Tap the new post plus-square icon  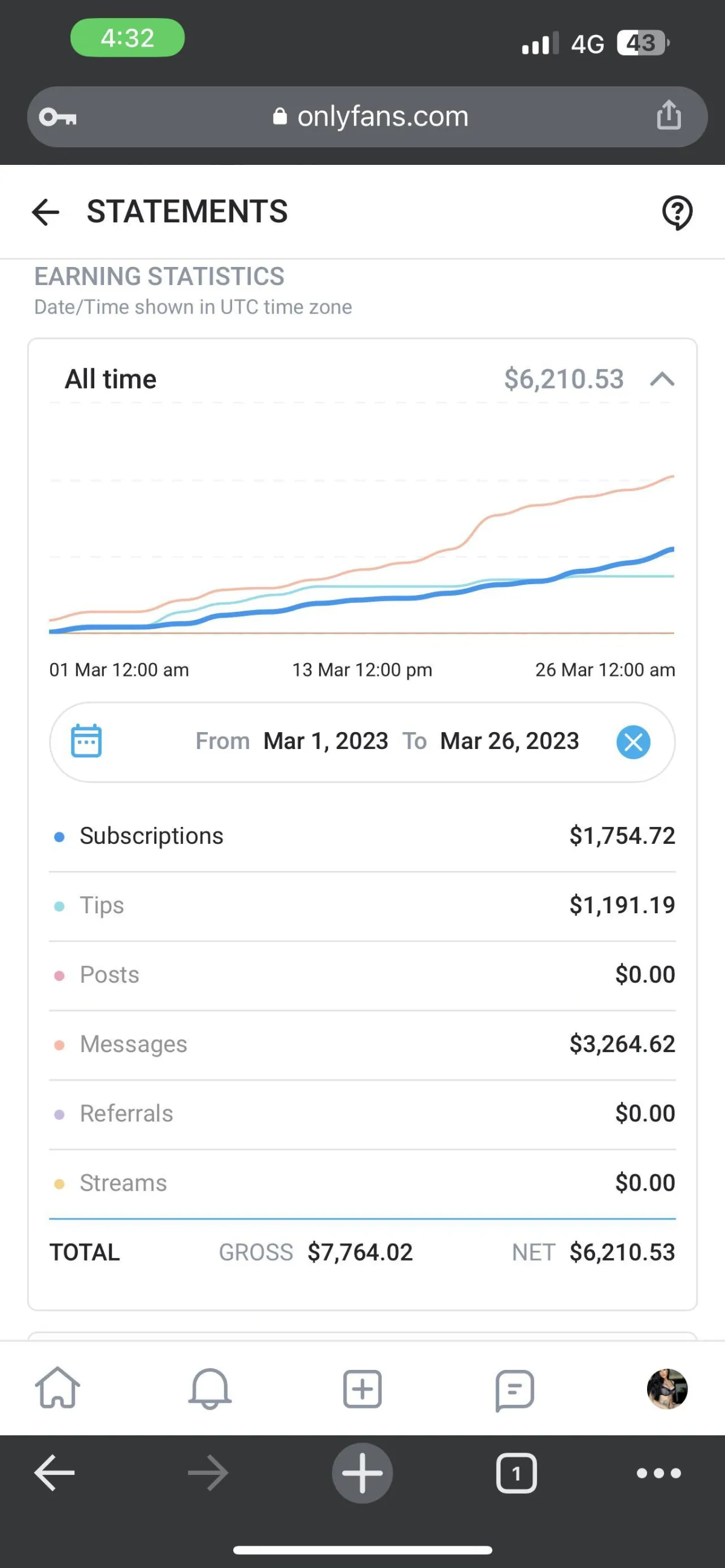click(x=362, y=1389)
